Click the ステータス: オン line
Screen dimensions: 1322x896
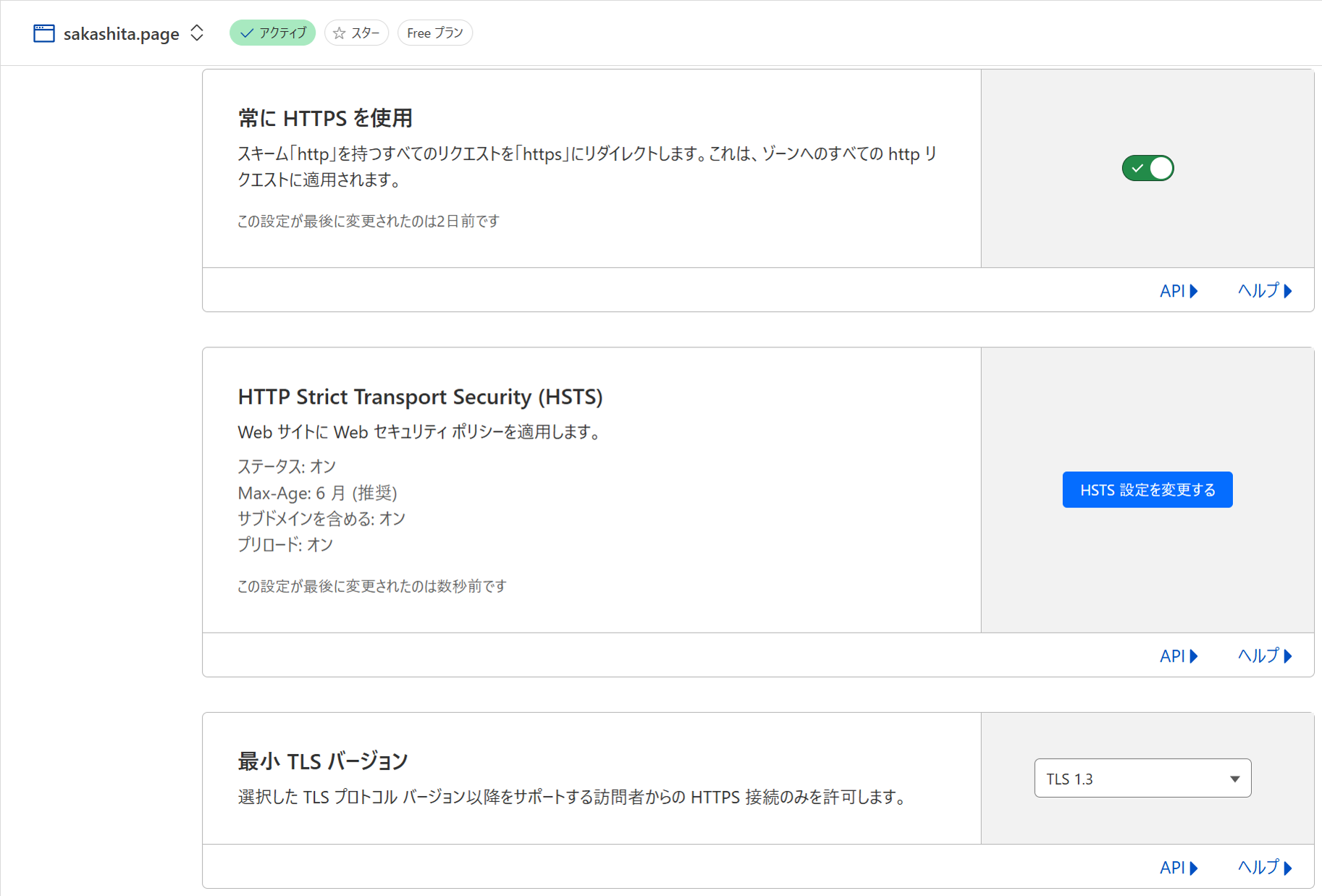pyautogui.click(x=287, y=467)
